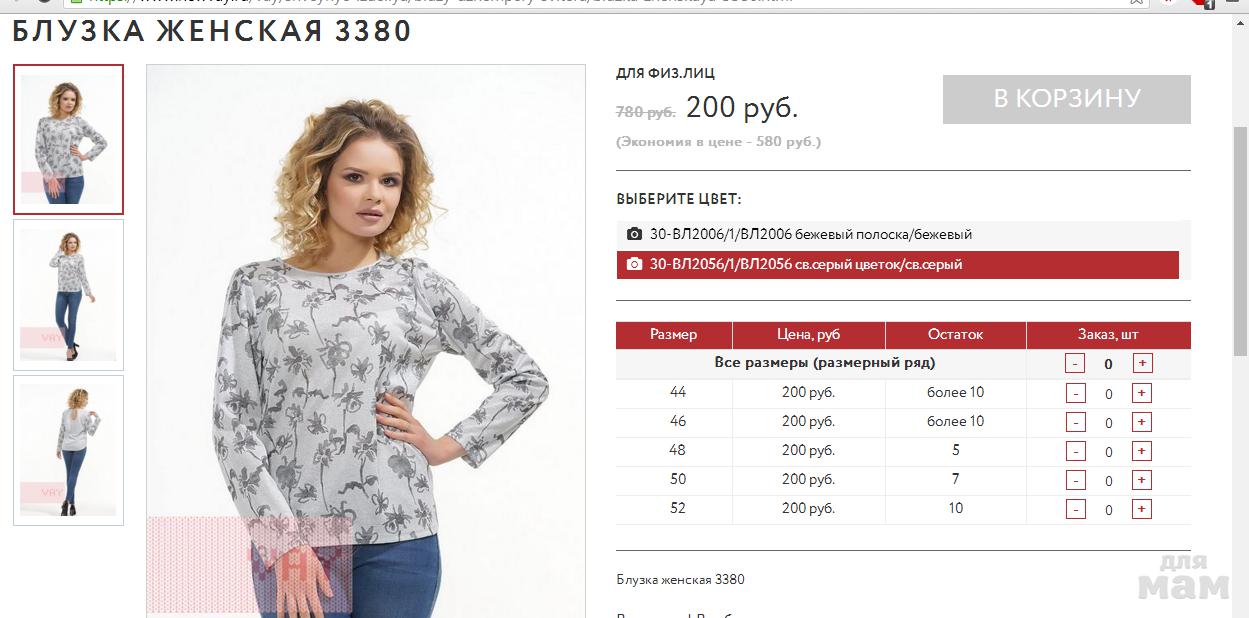The height and width of the screenshot is (618, 1249).
Task: View the third back-view thumbnail
Action: click(68, 450)
